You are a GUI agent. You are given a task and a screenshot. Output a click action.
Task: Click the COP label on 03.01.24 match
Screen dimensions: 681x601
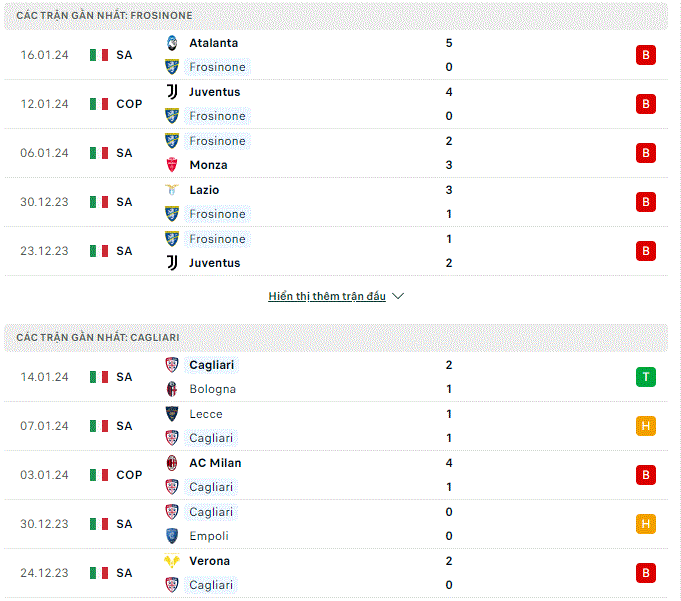129,475
